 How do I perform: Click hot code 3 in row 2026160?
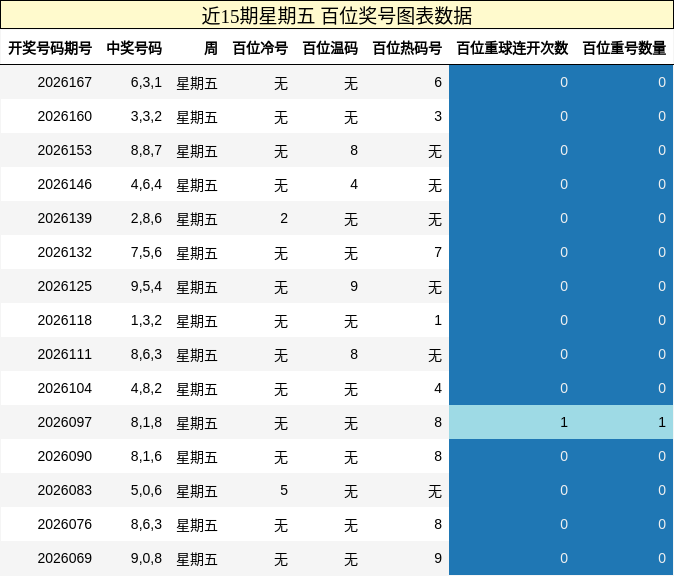438,116
